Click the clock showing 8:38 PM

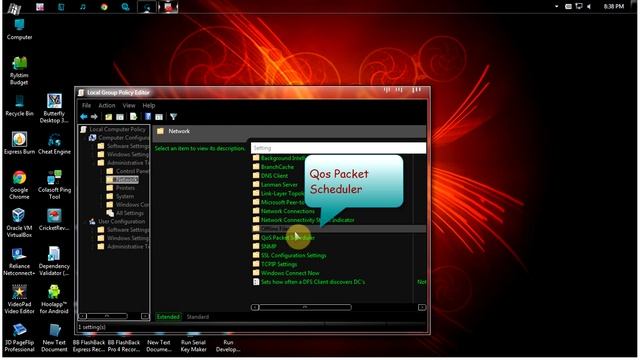(x=613, y=7)
